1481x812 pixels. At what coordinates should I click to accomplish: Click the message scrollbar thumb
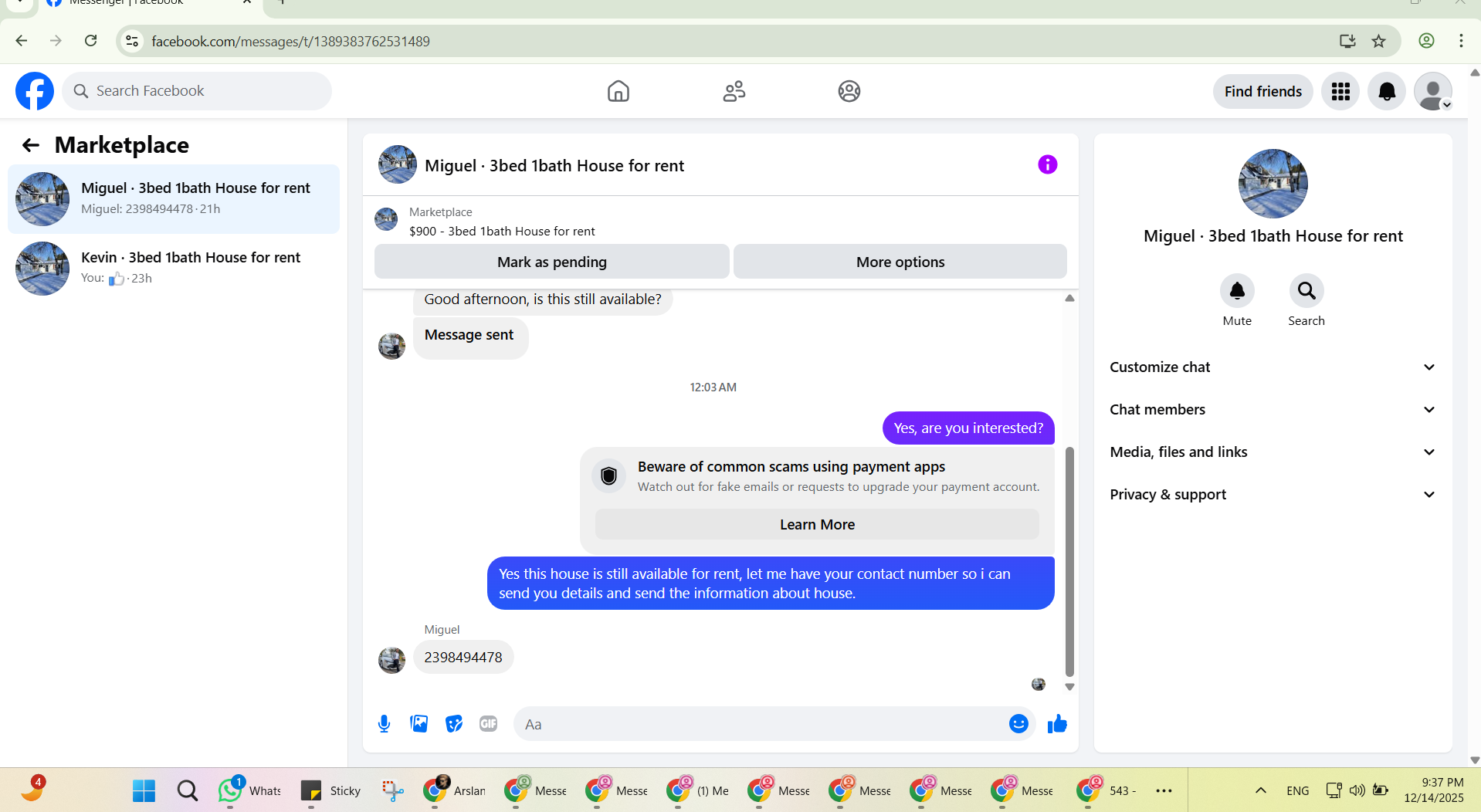point(1069,561)
